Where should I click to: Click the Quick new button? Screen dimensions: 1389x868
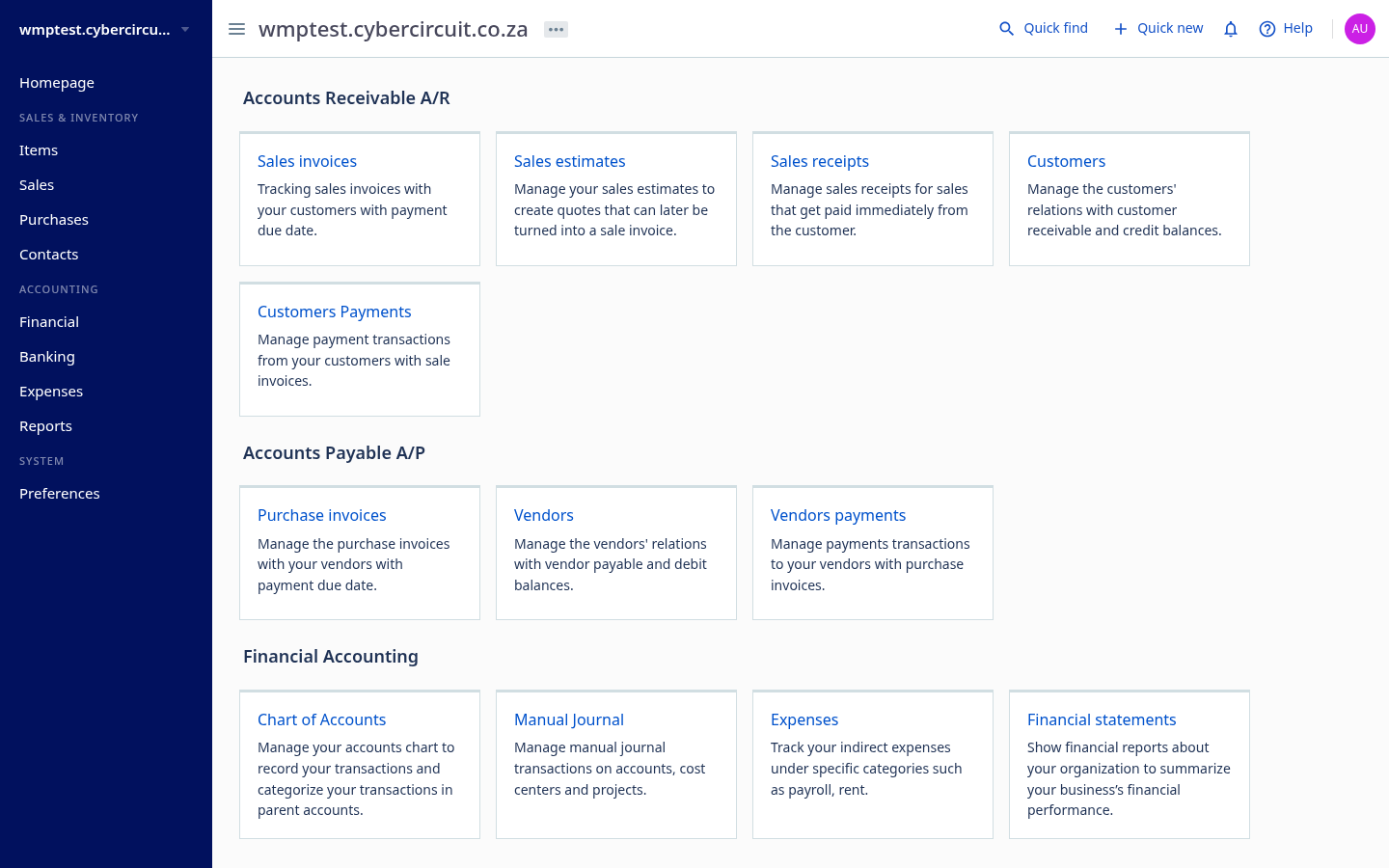point(1158,29)
